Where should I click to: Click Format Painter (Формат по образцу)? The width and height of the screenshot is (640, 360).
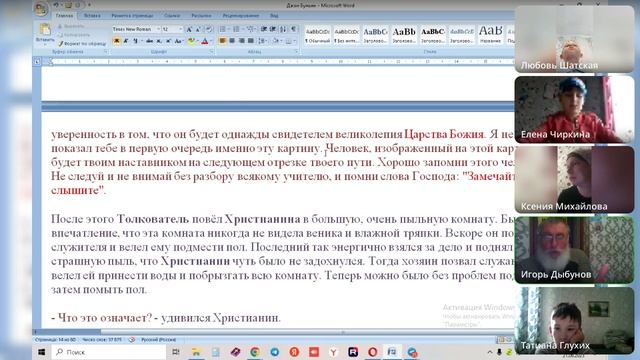pos(82,43)
